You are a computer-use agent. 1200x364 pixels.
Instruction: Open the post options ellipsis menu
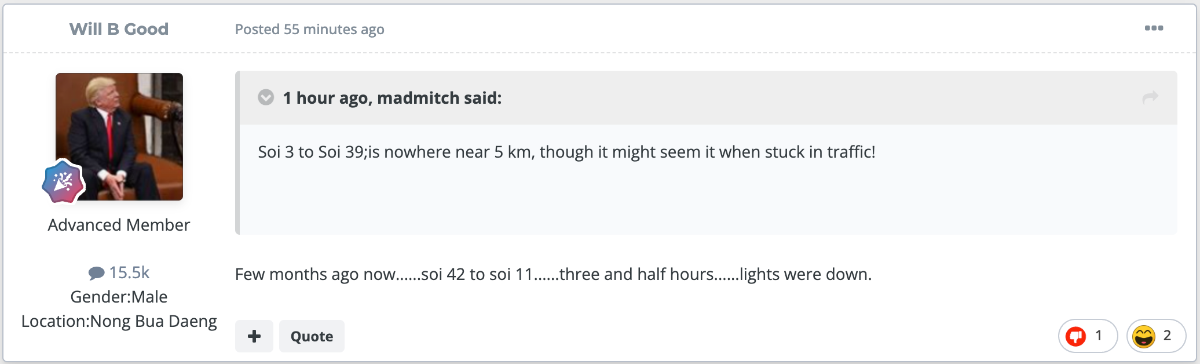(x=1154, y=28)
